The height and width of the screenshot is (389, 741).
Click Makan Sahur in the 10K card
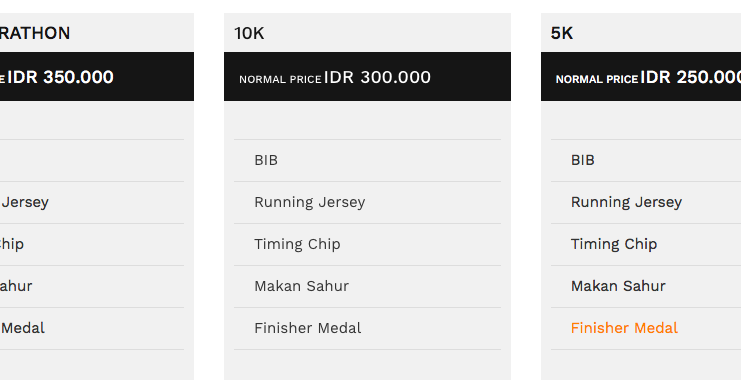[302, 286]
